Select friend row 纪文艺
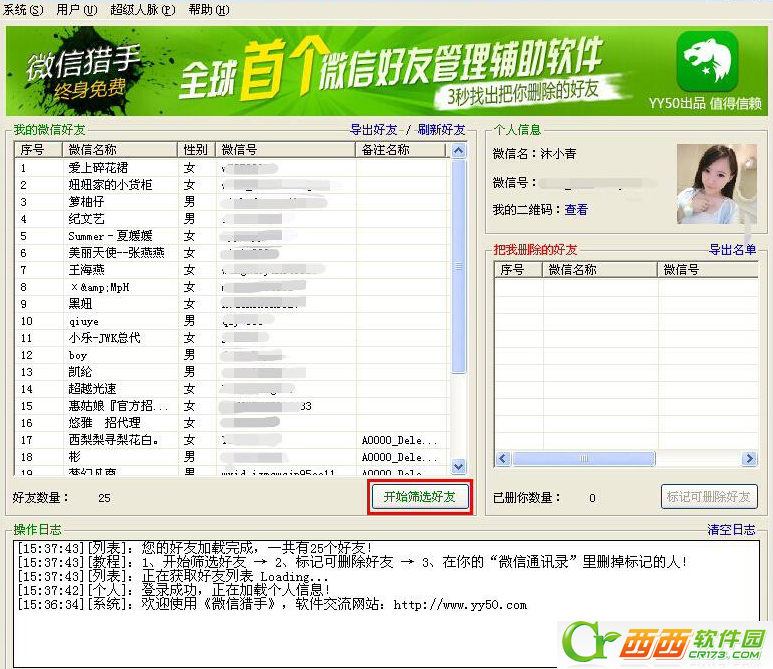Image resolution: width=773 pixels, height=669 pixels. [232, 219]
